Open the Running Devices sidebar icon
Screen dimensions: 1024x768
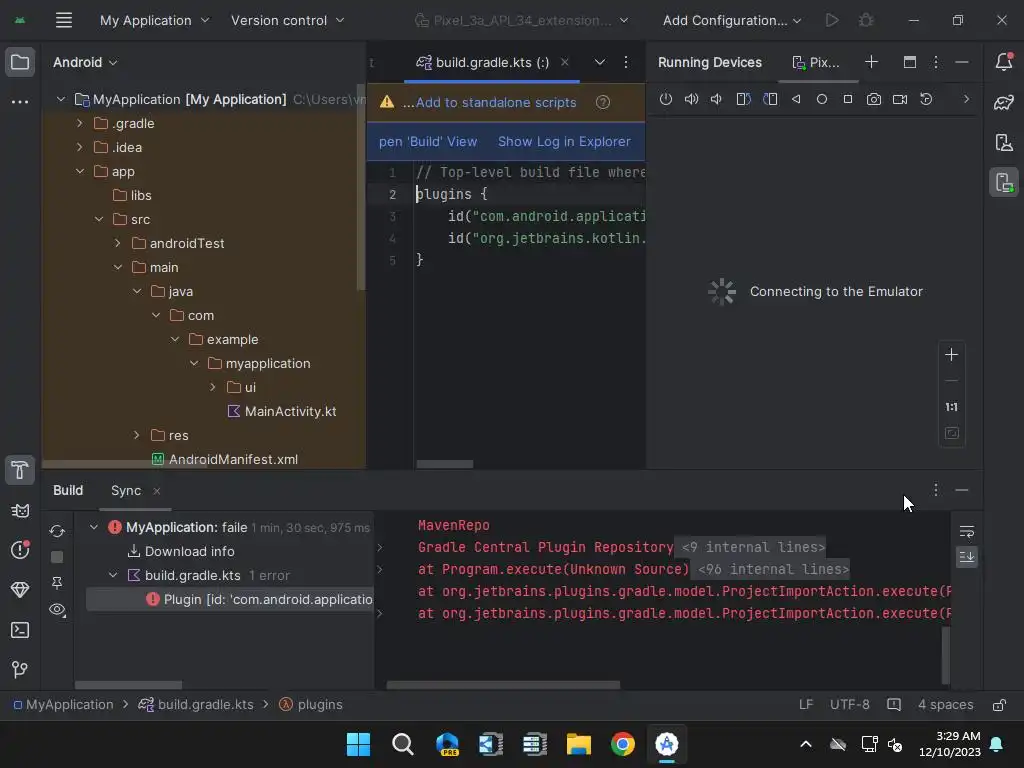1004,182
